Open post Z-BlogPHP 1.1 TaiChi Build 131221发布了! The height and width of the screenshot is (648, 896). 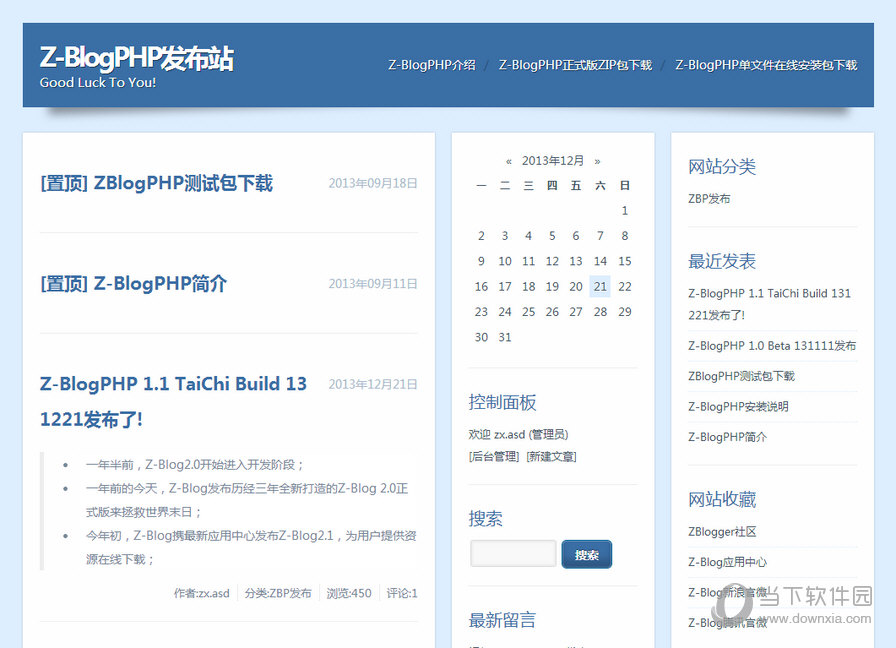[x=173, y=401]
